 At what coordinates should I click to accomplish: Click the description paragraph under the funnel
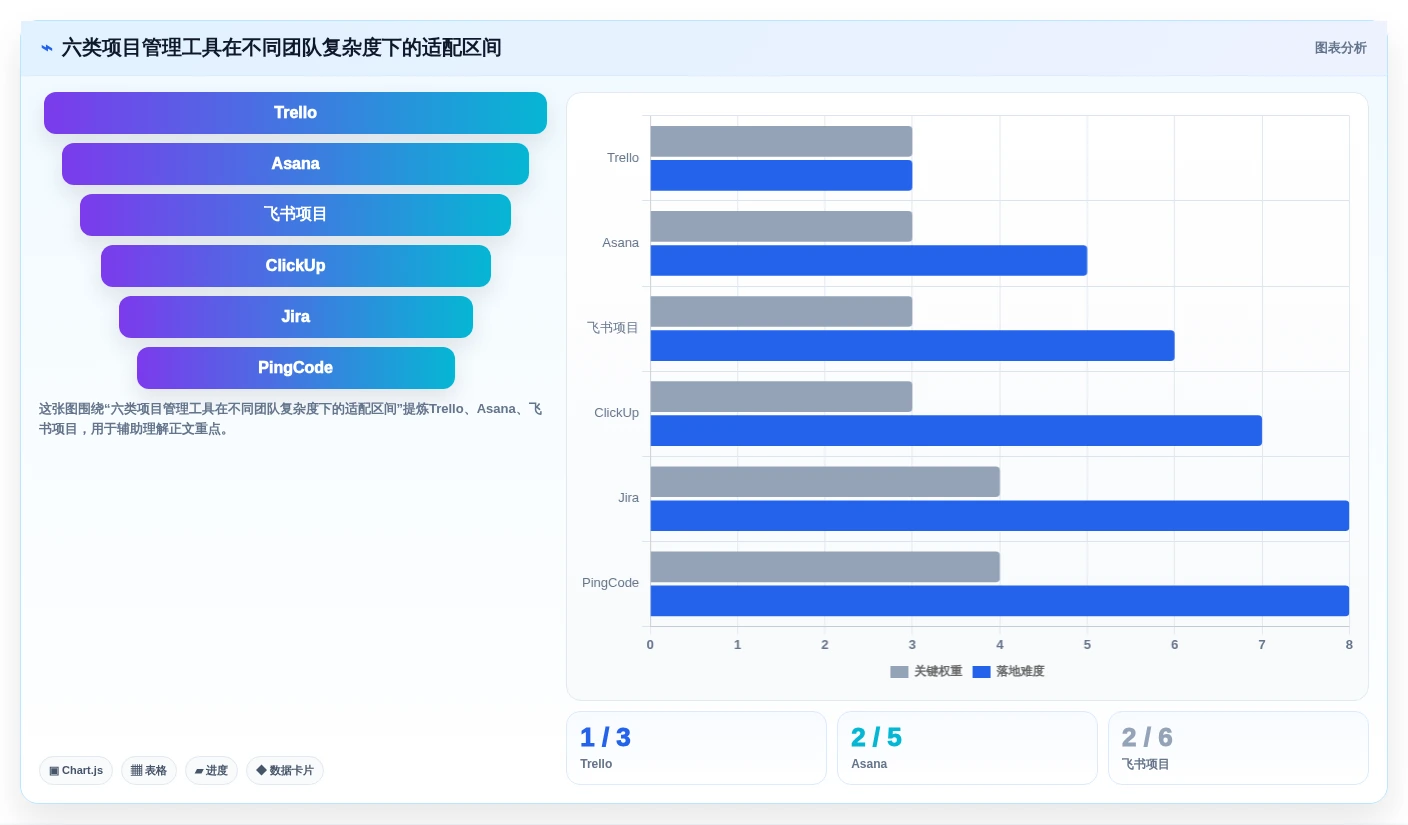(291, 419)
